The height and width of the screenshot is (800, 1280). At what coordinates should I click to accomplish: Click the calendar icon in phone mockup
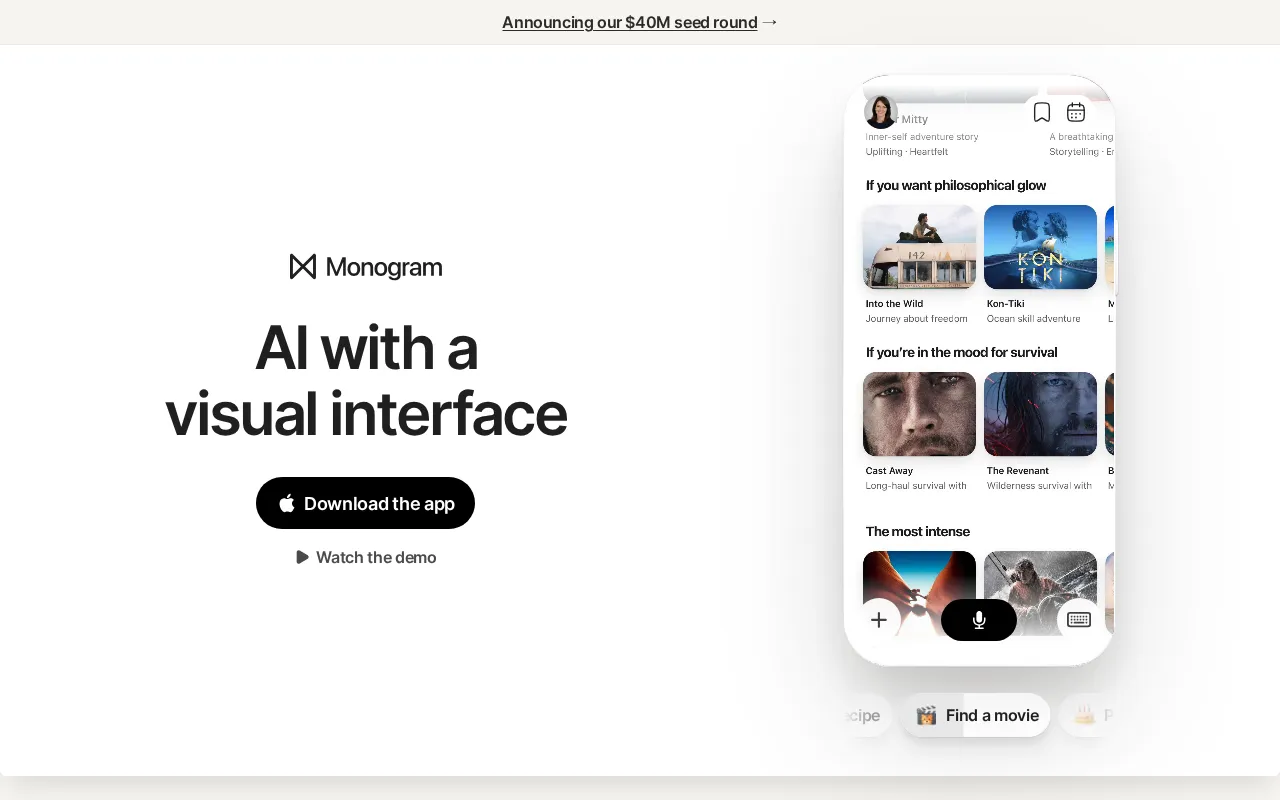coord(1076,112)
